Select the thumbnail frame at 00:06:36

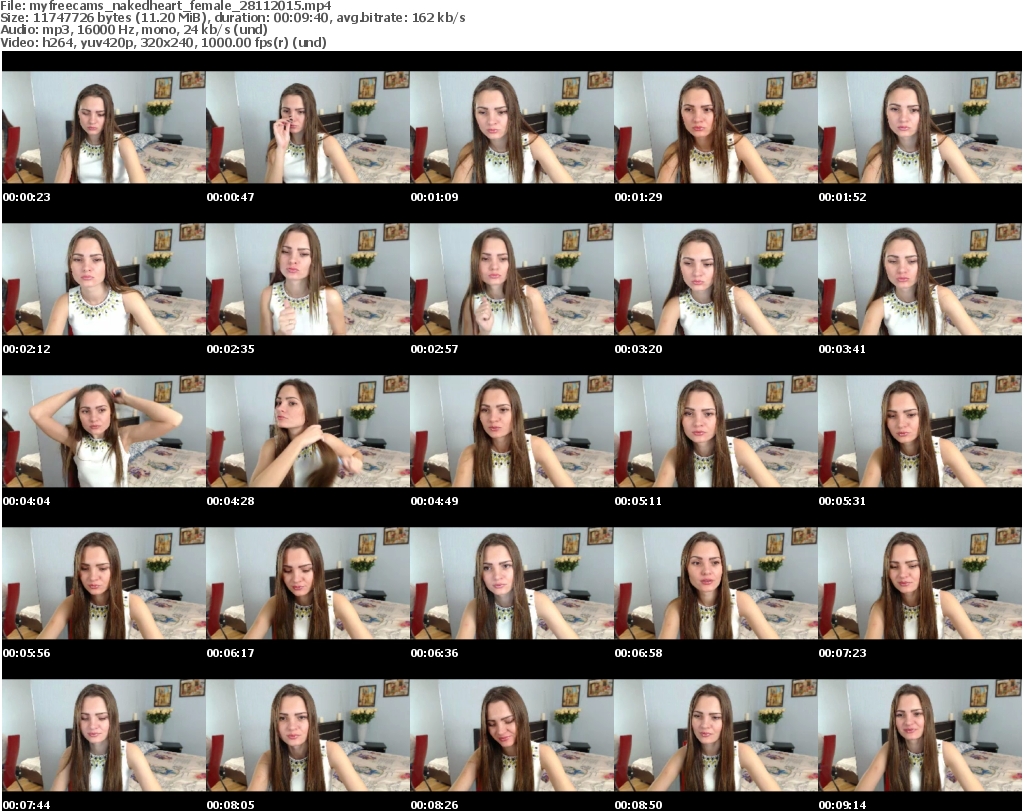coord(512,584)
